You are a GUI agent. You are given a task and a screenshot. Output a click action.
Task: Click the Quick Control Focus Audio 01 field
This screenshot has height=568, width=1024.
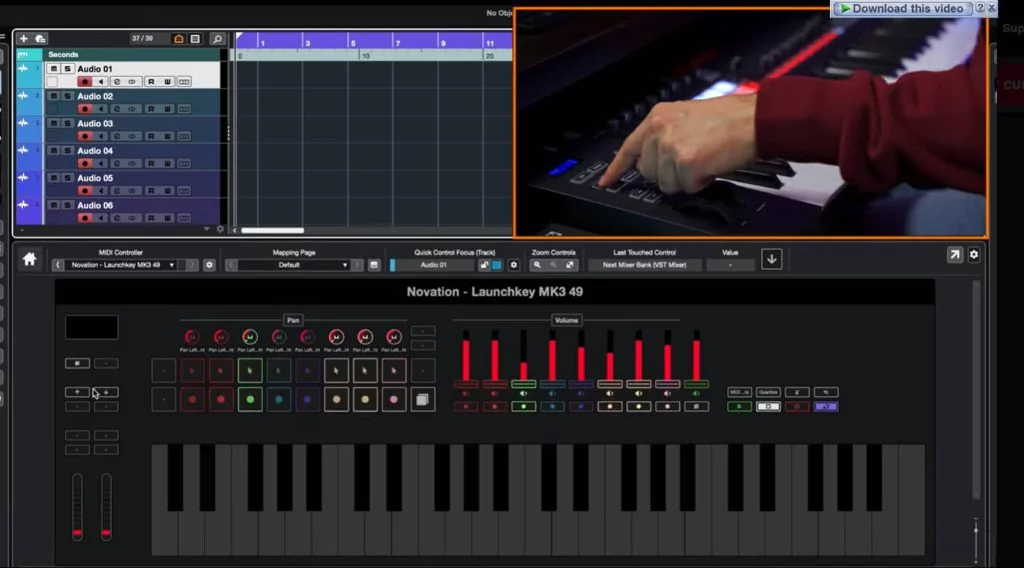pos(434,265)
